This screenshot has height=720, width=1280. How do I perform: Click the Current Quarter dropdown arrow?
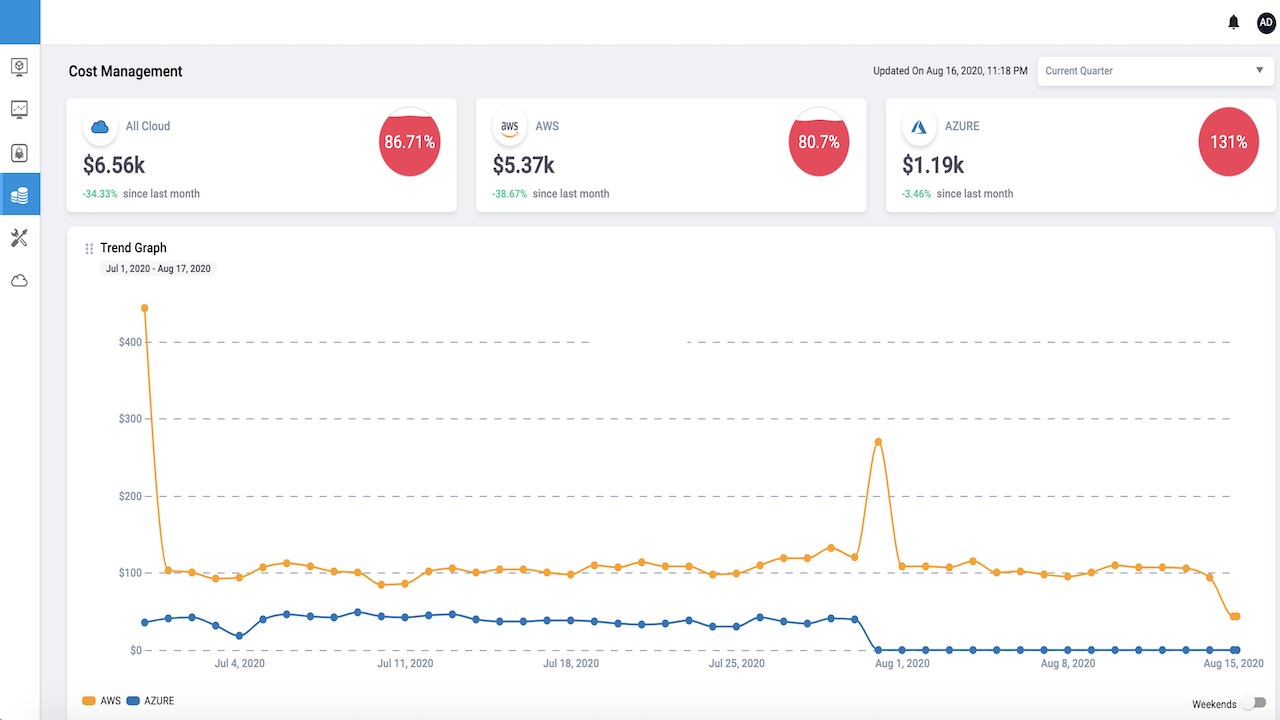point(1259,71)
